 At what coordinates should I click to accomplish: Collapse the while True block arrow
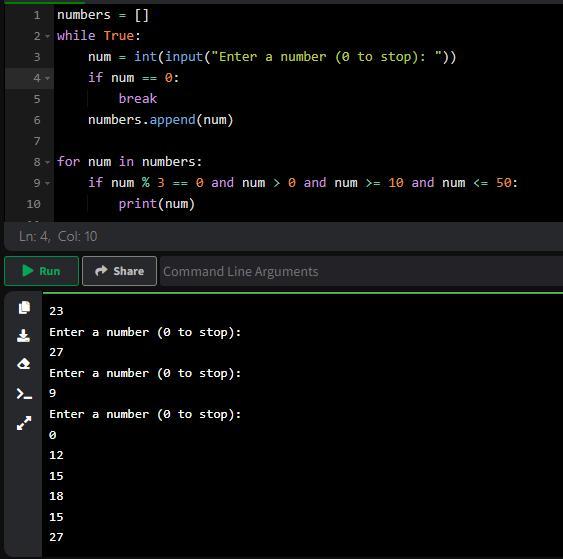47,36
